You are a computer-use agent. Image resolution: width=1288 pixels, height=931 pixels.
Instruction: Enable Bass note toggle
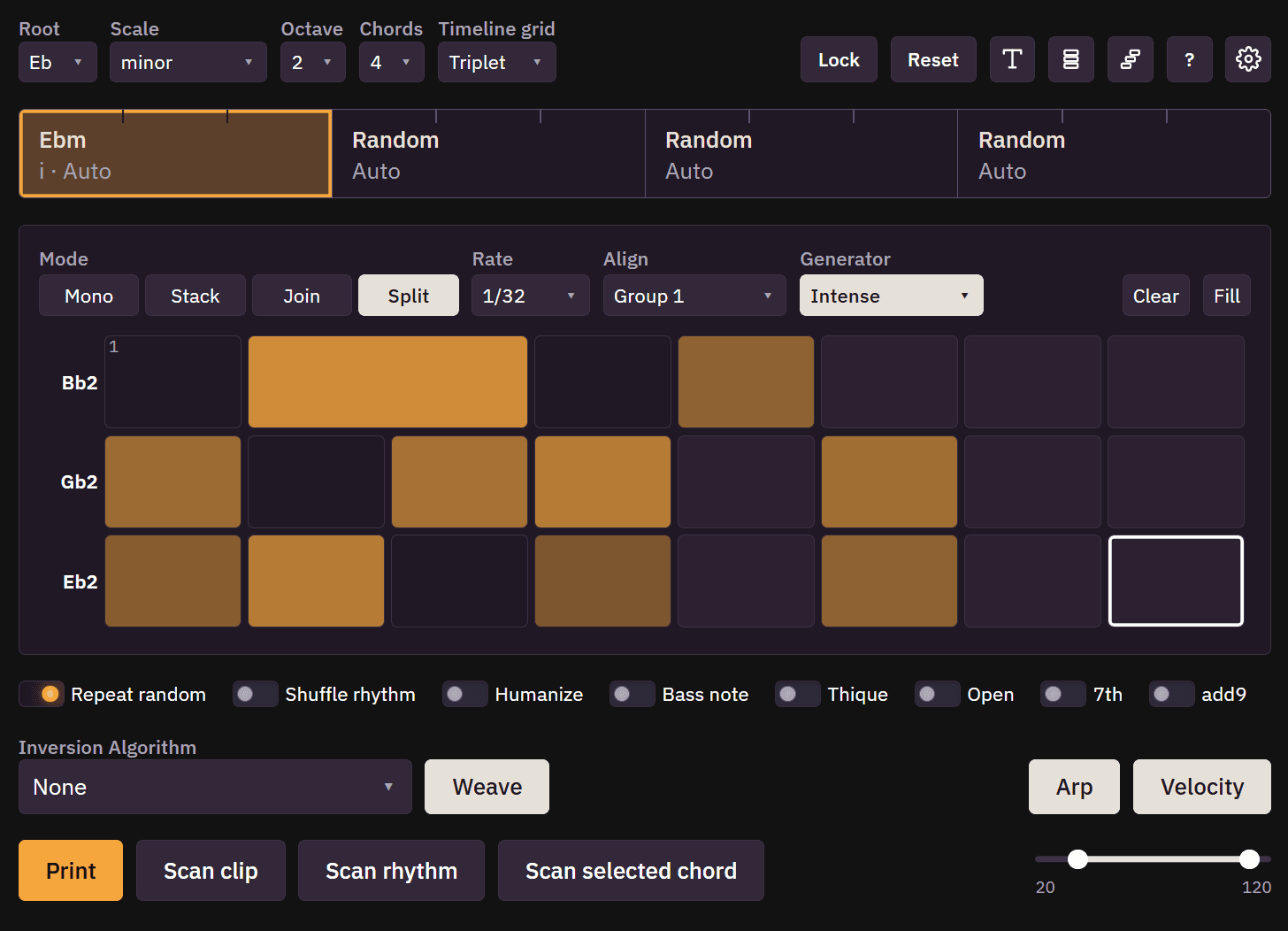[632, 694]
